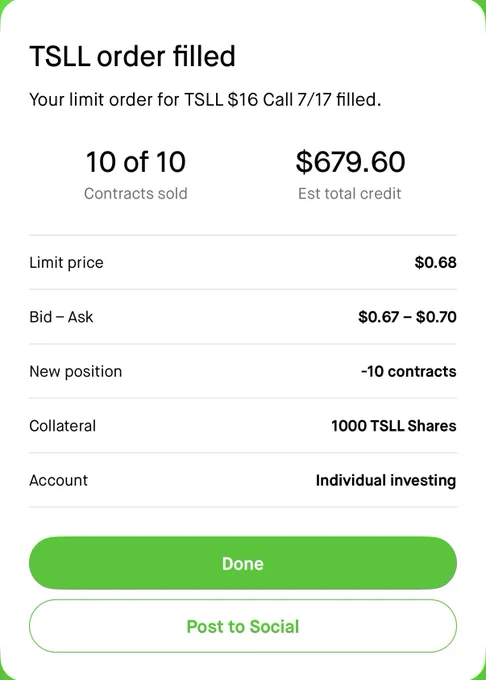Tap the $679.60 estimated total credit amount
Viewport: 486px width, 680px height.
[350, 162]
